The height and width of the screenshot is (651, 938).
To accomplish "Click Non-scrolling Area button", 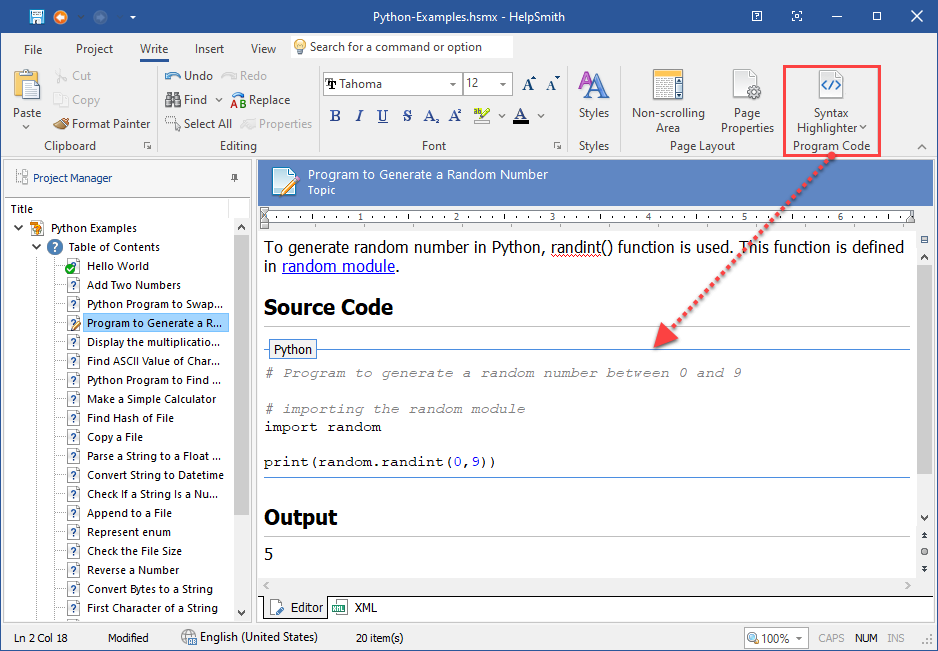I will coord(668,102).
